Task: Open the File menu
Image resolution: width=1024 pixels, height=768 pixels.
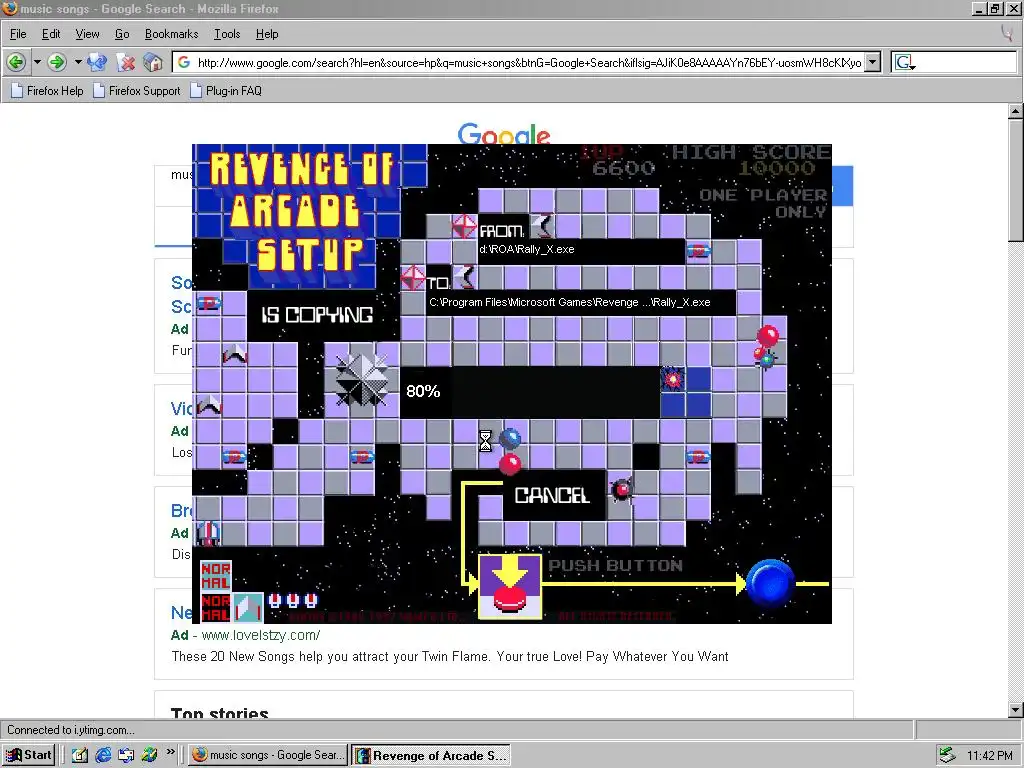Action: pyautogui.click(x=18, y=34)
